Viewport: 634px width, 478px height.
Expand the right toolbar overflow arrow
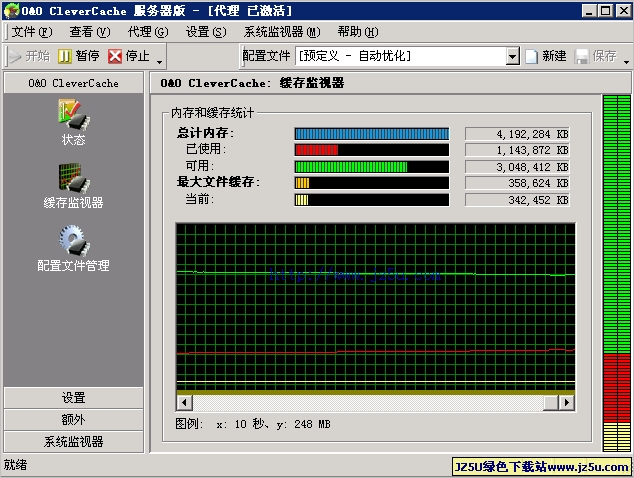tap(626, 62)
